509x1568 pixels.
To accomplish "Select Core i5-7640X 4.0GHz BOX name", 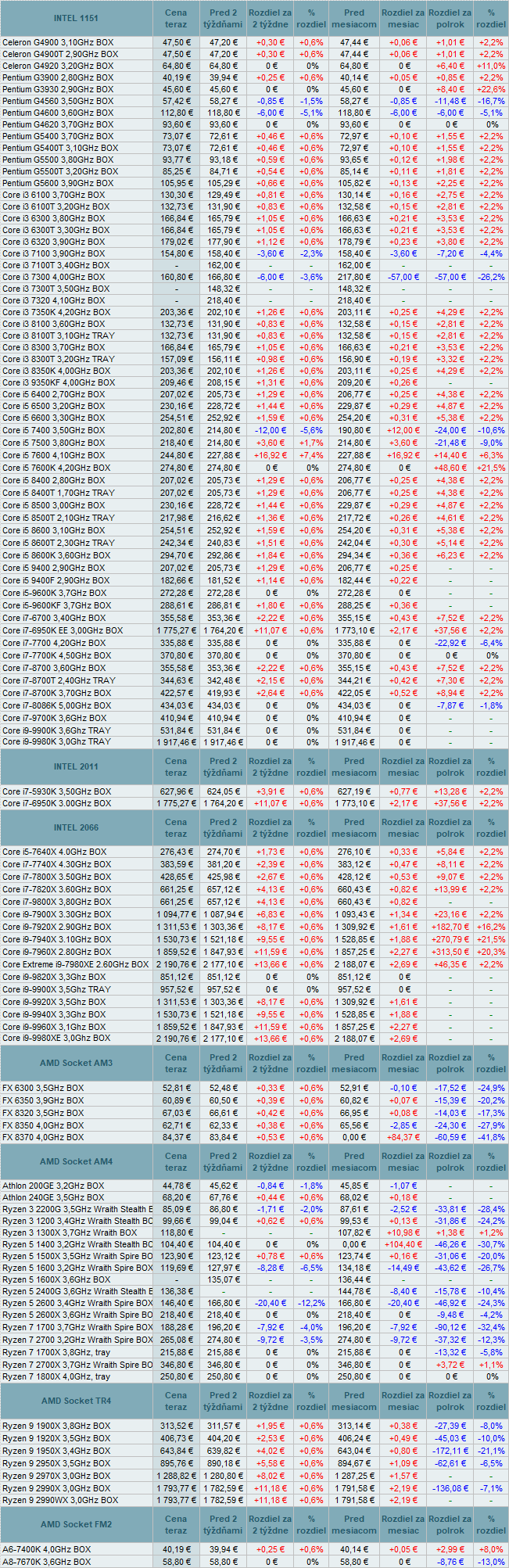I will (x=55, y=852).
